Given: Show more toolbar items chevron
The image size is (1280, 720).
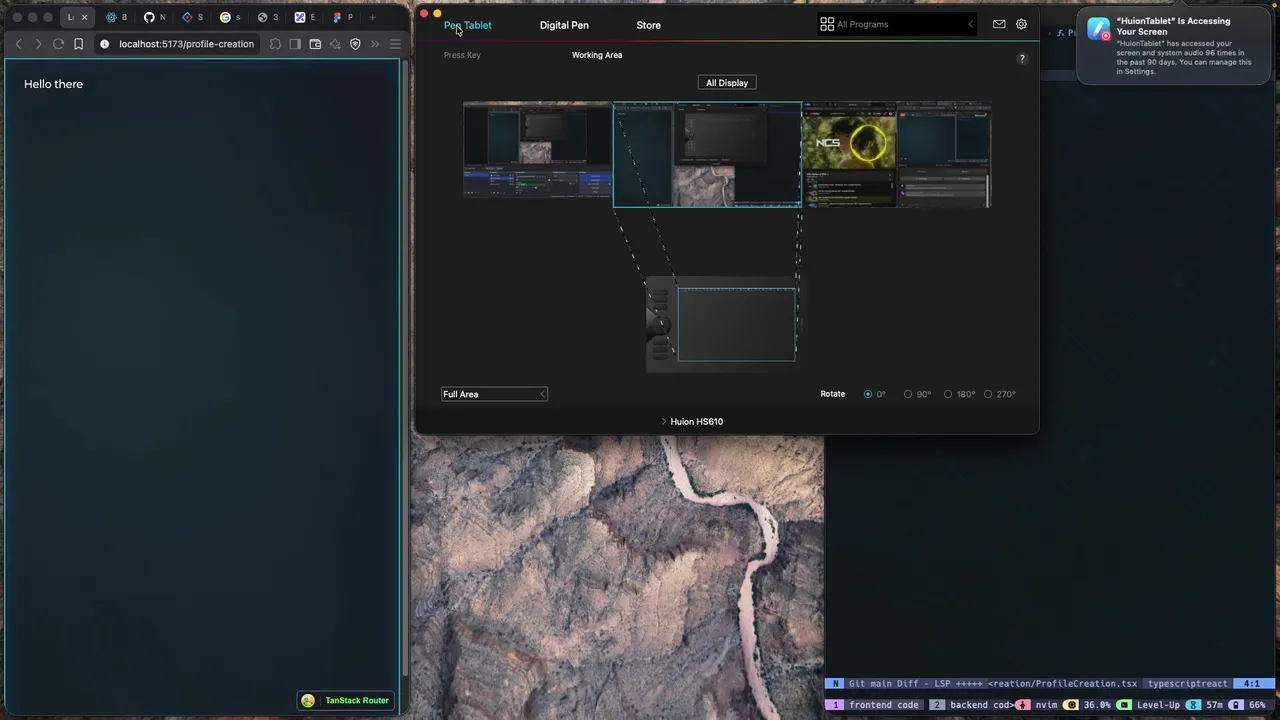Looking at the screenshot, I should [375, 44].
